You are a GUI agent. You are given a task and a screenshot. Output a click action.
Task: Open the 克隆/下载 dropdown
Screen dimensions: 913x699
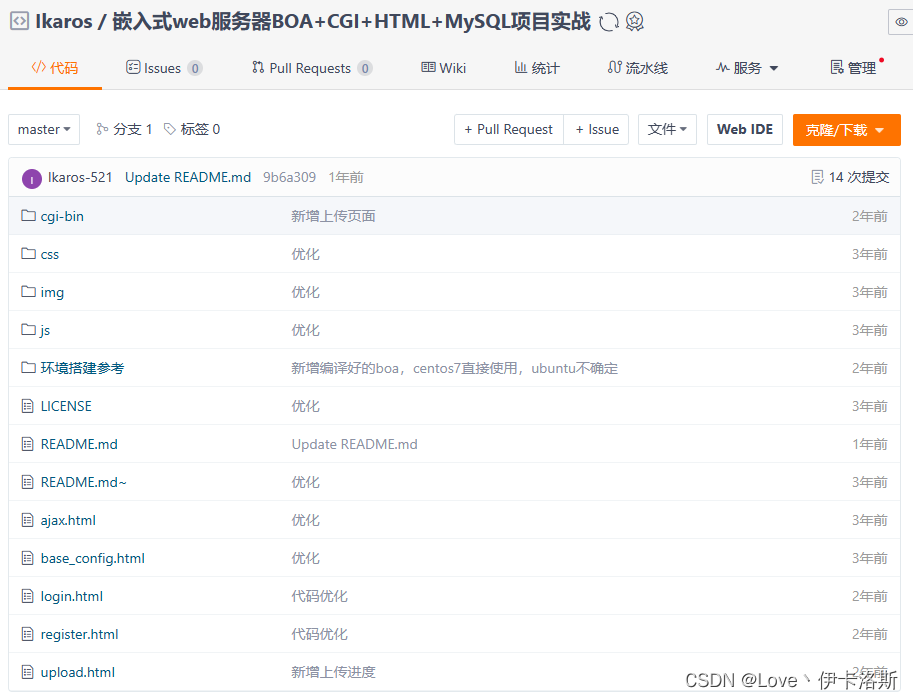click(846, 129)
